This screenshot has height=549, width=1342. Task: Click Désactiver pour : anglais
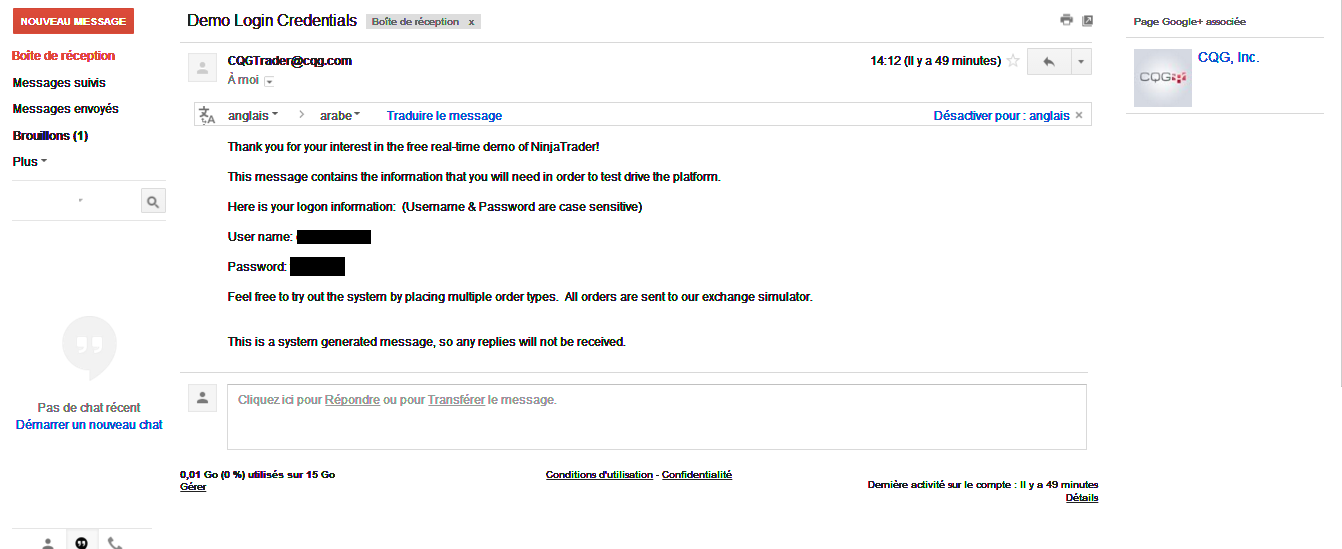pyautogui.click(x=1001, y=116)
